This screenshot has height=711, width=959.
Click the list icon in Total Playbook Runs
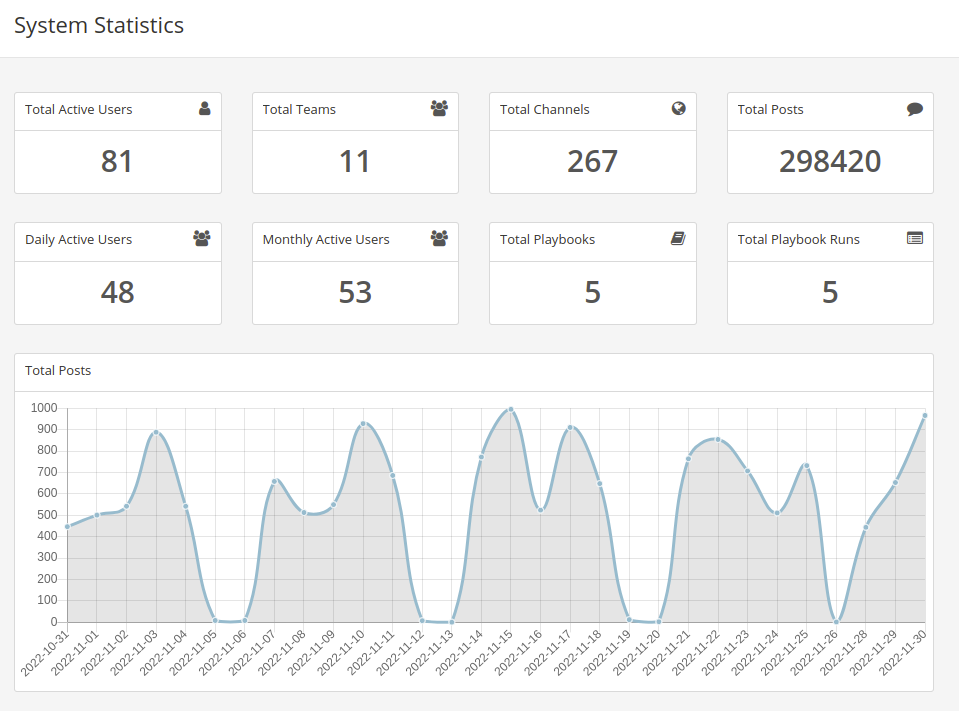click(x=915, y=238)
